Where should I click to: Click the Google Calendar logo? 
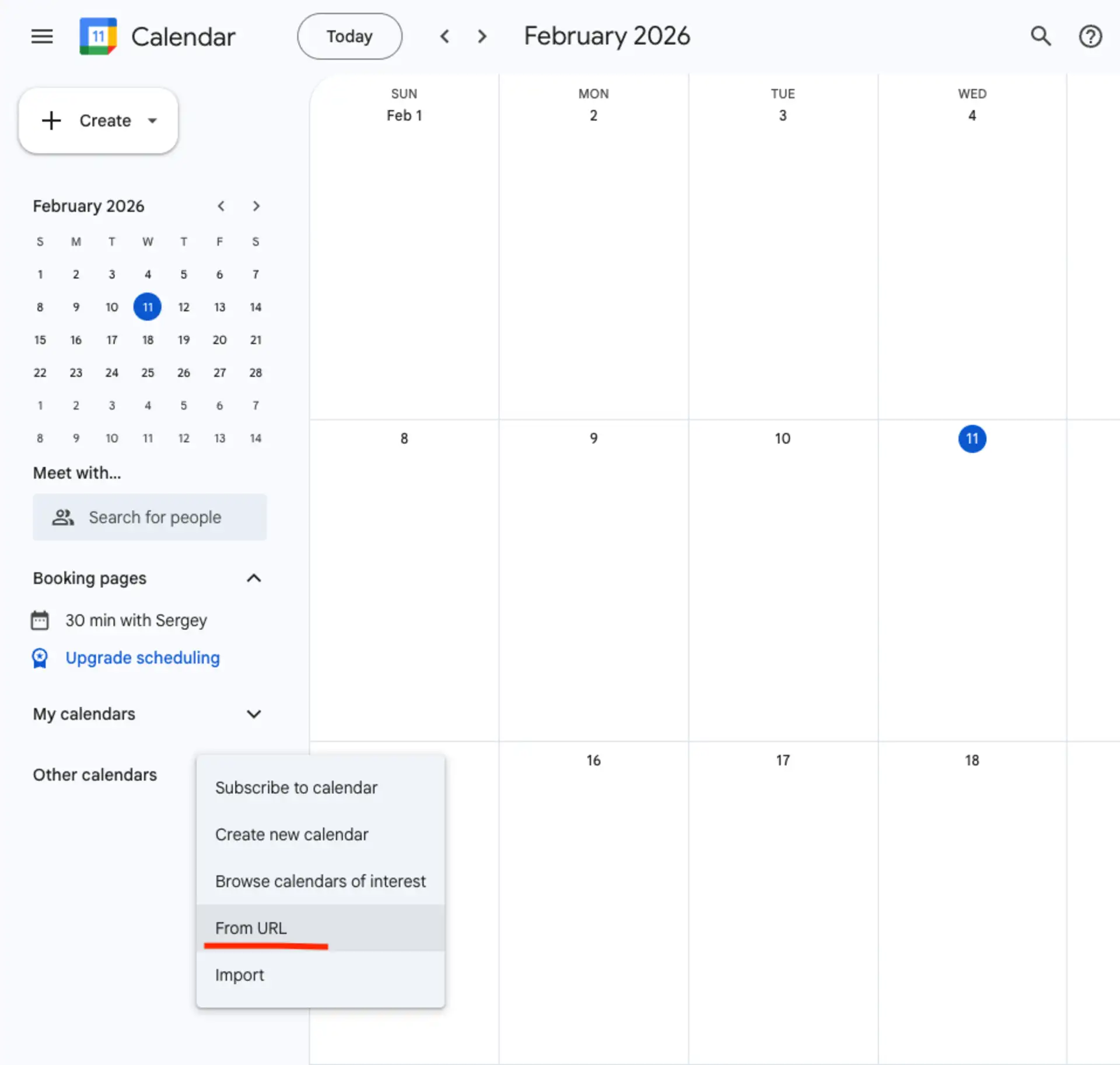97,36
